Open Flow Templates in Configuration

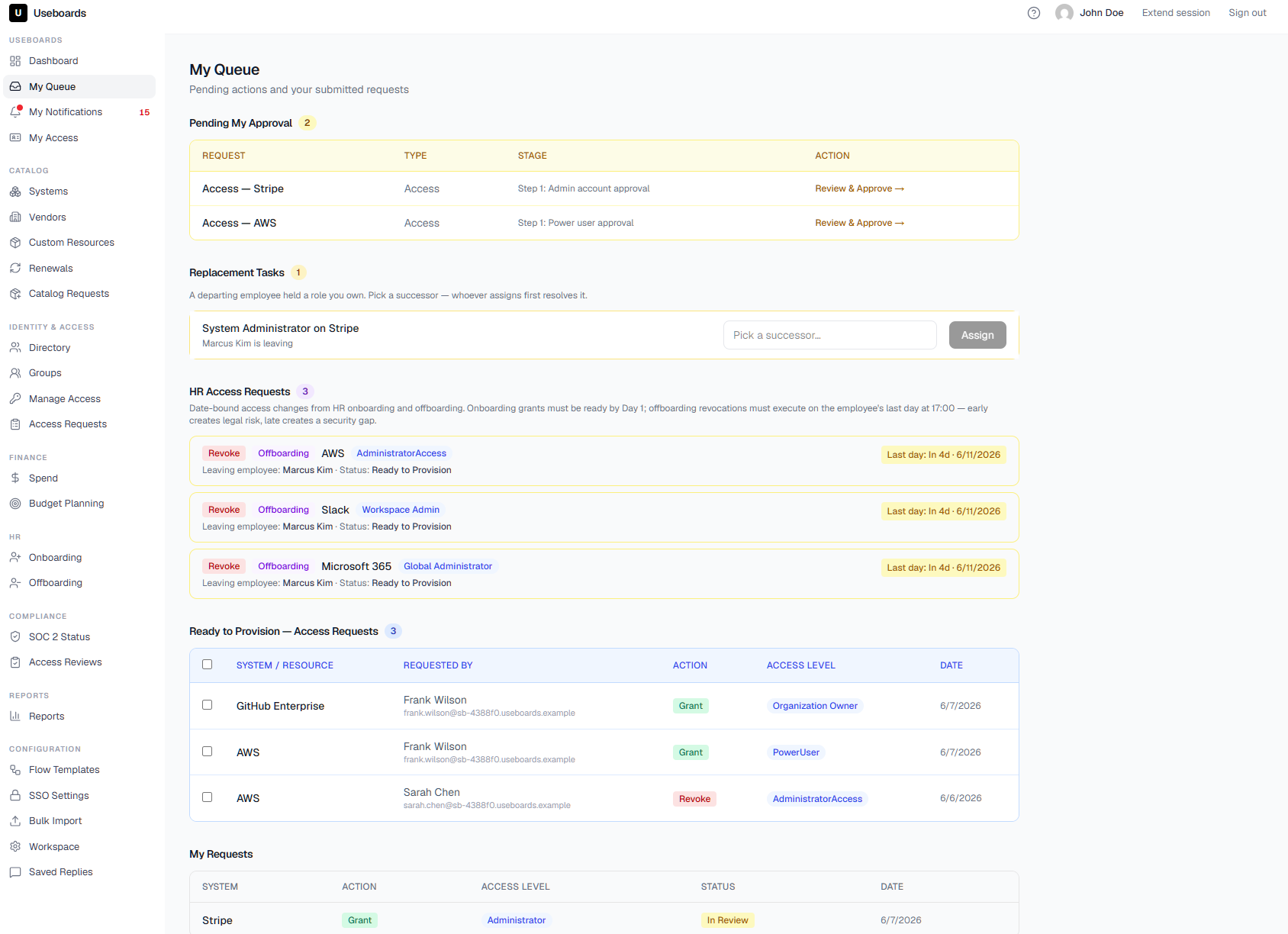pos(79,770)
